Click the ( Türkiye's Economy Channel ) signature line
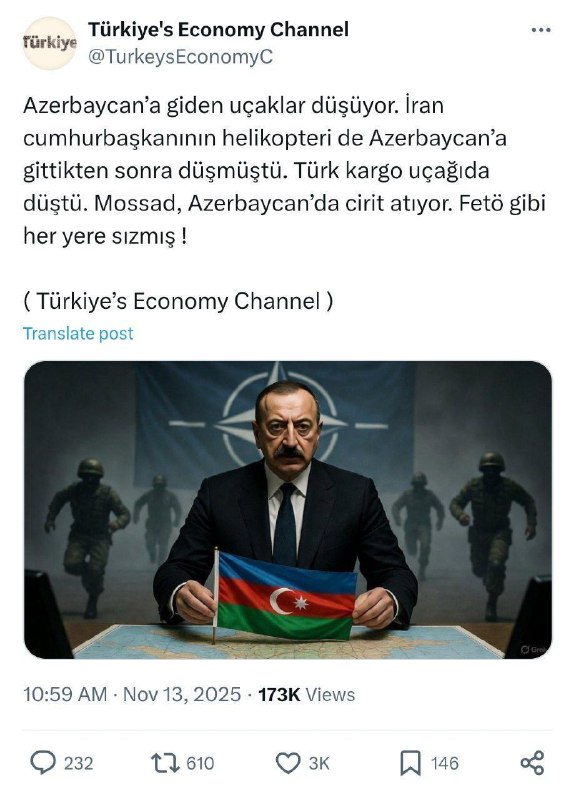Image resolution: width=576 pixels, height=800 pixels. [x=178, y=301]
